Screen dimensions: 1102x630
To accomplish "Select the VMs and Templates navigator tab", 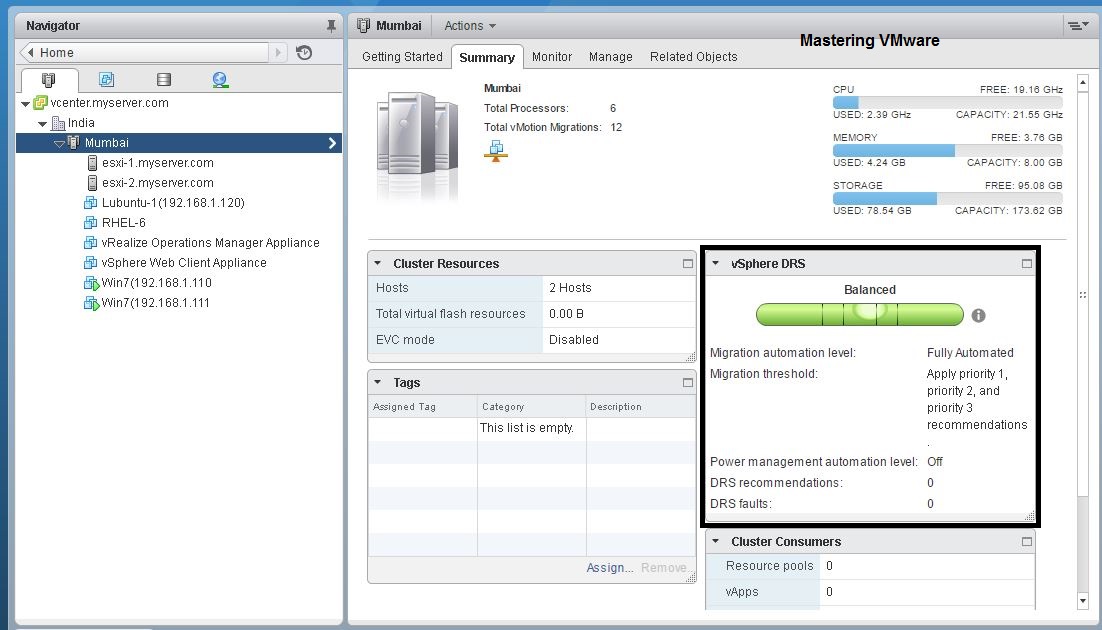I will (x=106, y=79).
